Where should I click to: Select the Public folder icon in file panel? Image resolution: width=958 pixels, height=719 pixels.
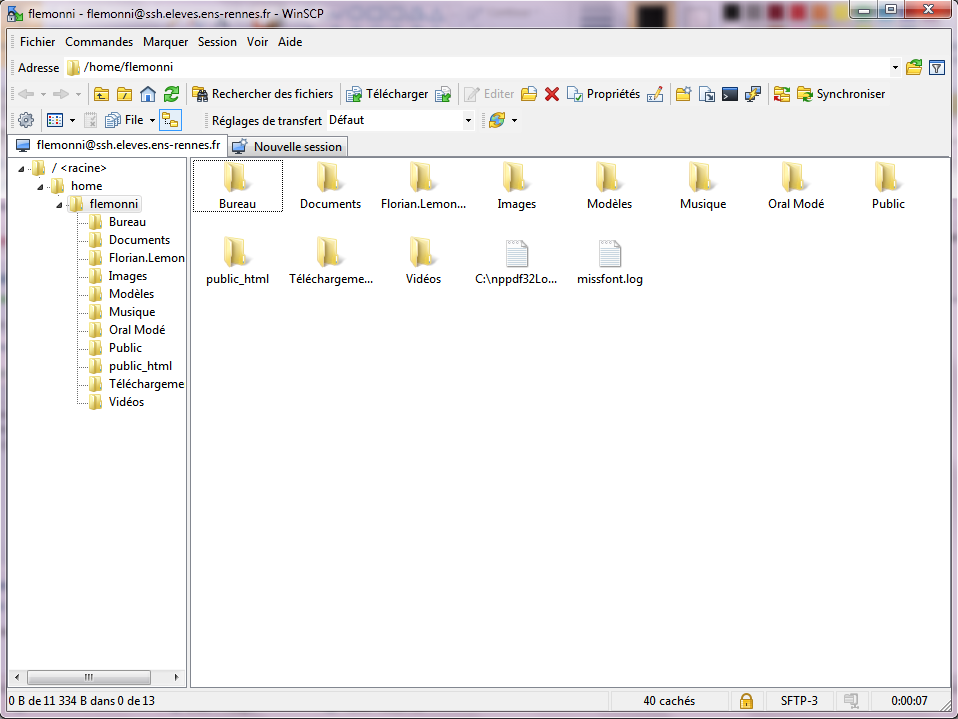(888, 177)
